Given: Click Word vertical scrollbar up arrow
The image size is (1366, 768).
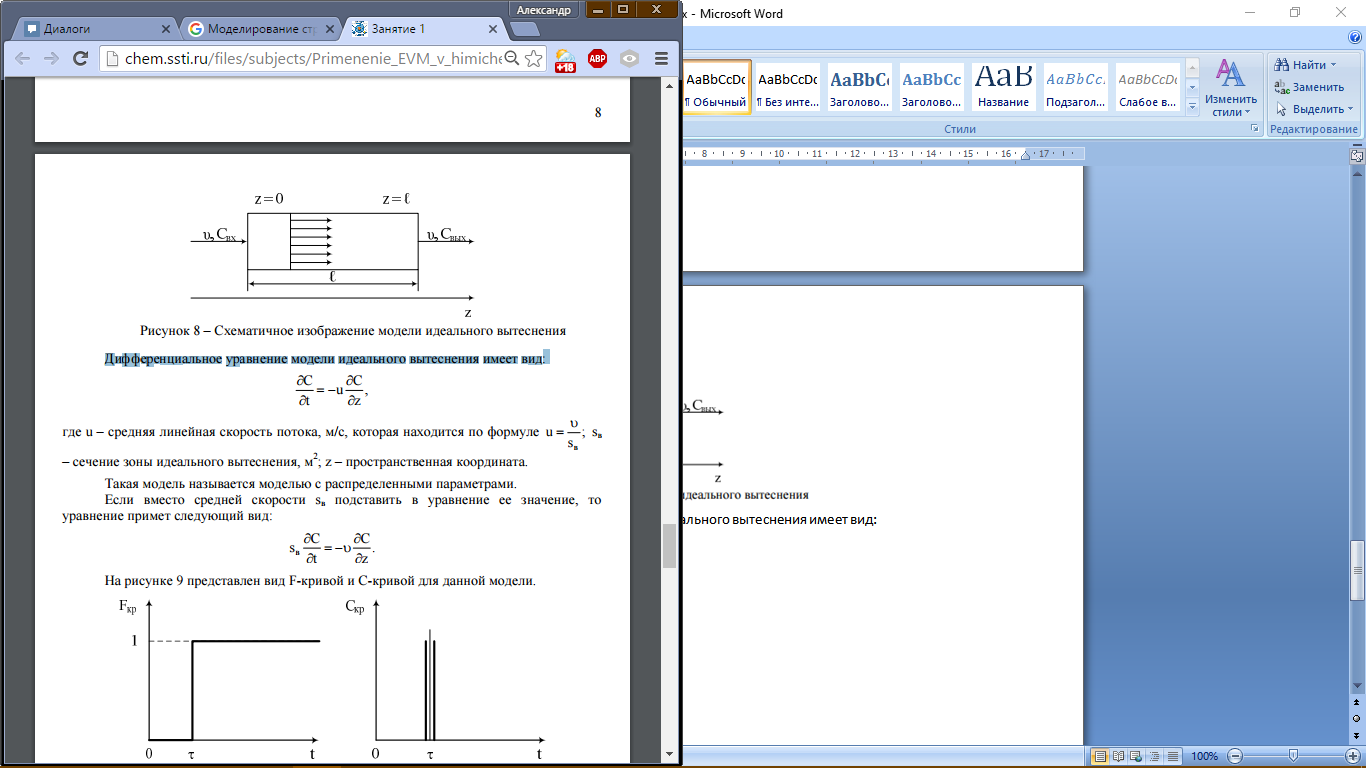Looking at the screenshot, I should pyautogui.click(x=1357, y=172).
